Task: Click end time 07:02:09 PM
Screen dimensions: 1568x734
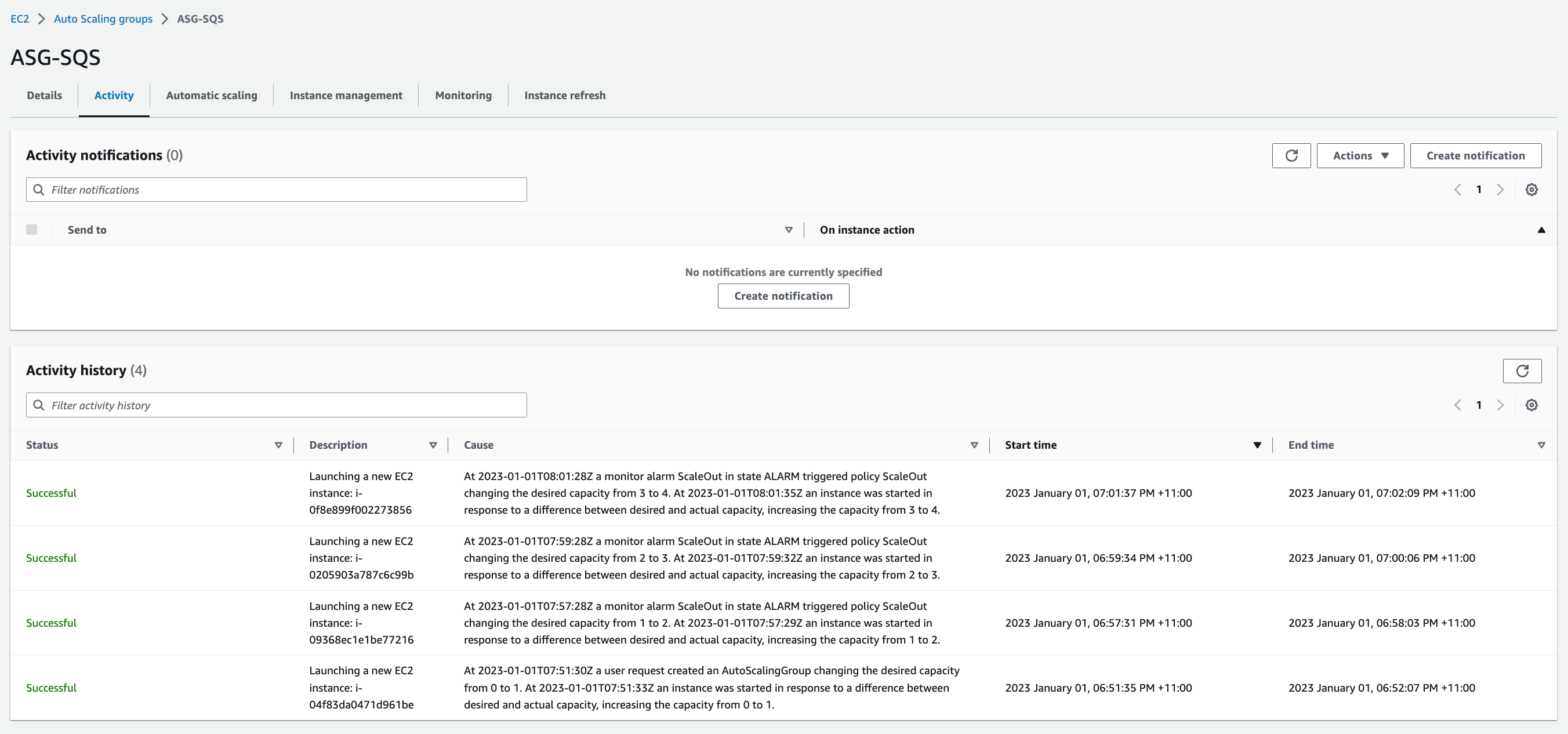Action: click(x=1382, y=493)
